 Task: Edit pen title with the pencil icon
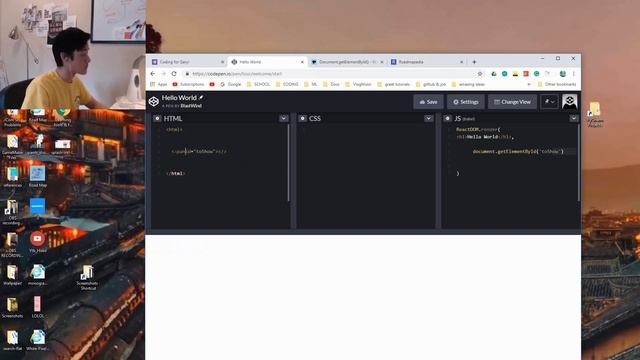click(x=201, y=98)
